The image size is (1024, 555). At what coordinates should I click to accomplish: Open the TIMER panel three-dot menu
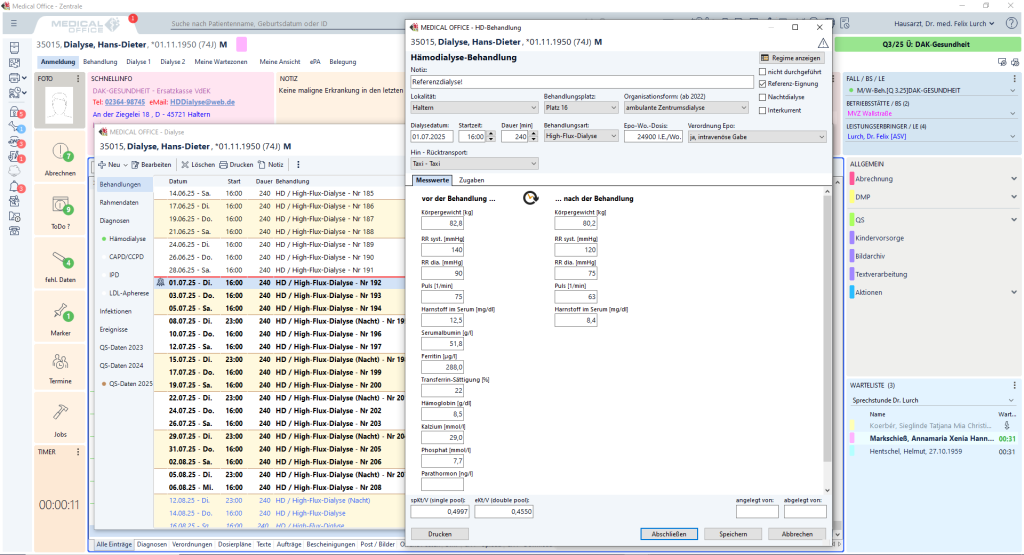click(78, 452)
